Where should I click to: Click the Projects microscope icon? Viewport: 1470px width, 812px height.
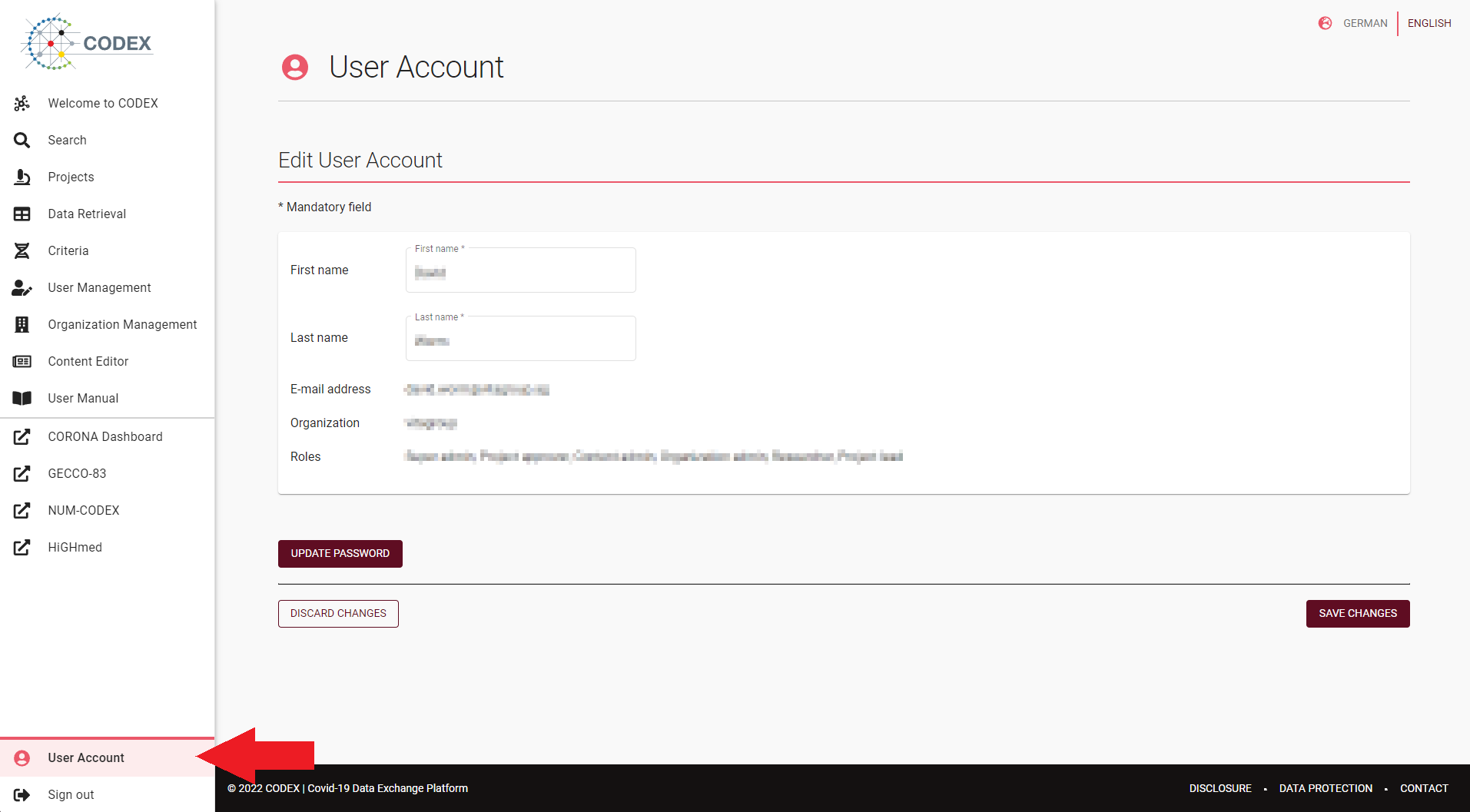coord(22,177)
